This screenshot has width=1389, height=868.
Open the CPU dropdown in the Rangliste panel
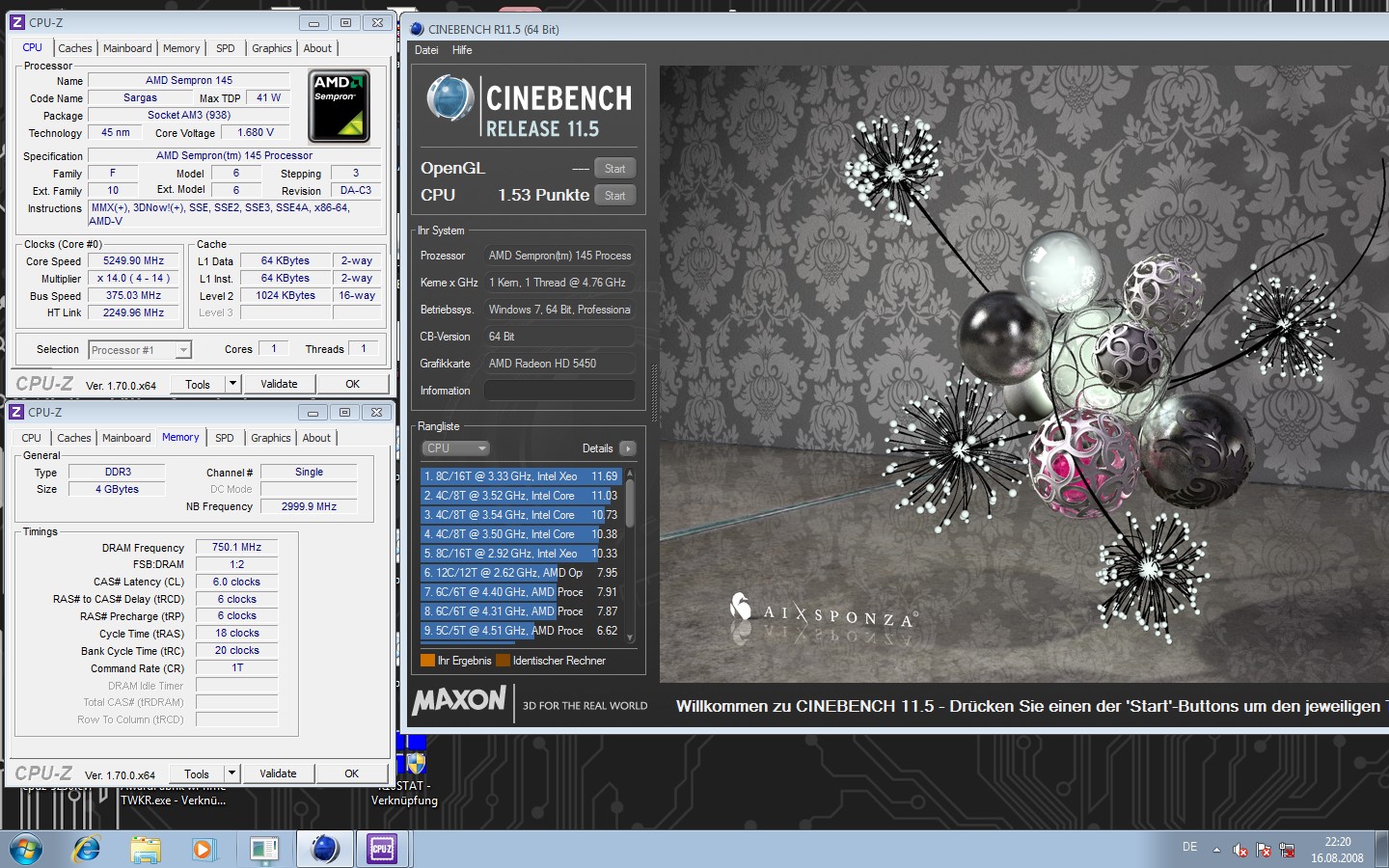[x=456, y=448]
